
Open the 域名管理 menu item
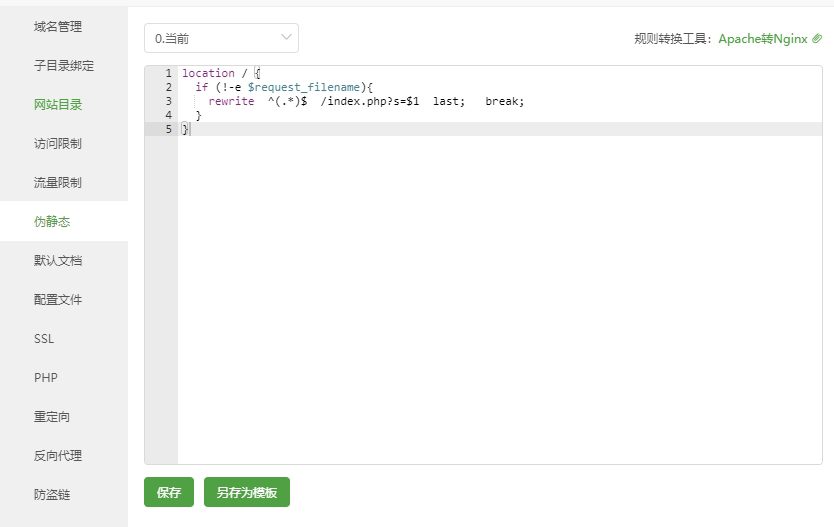point(57,27)
